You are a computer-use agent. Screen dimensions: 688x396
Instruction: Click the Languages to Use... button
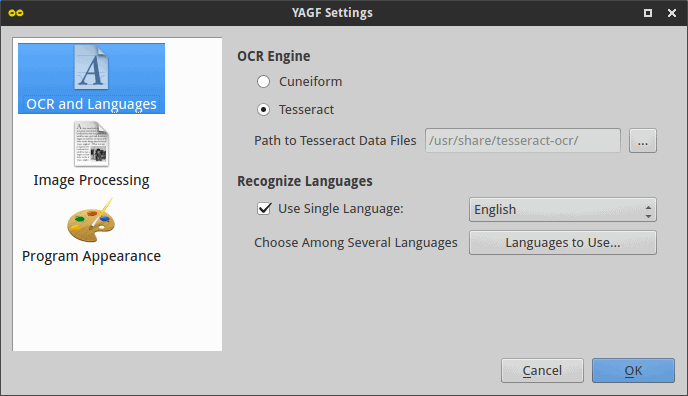pos(563,243)
